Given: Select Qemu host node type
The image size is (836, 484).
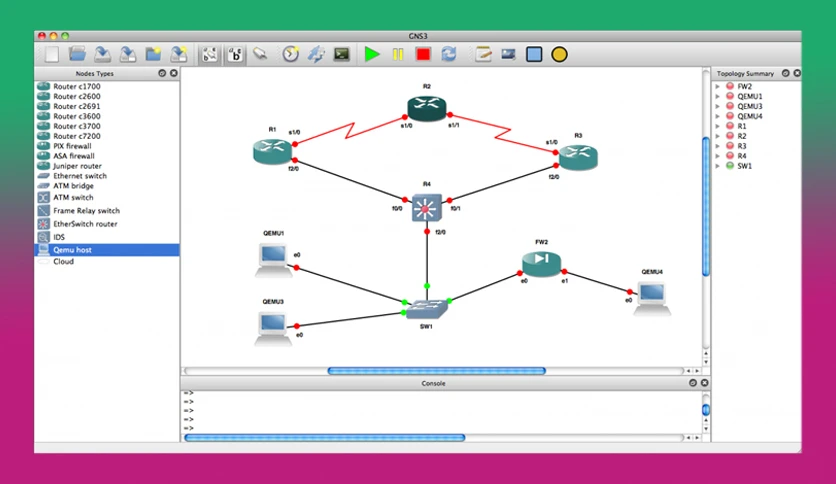Looking at the screenshot, I should (107, 250).
